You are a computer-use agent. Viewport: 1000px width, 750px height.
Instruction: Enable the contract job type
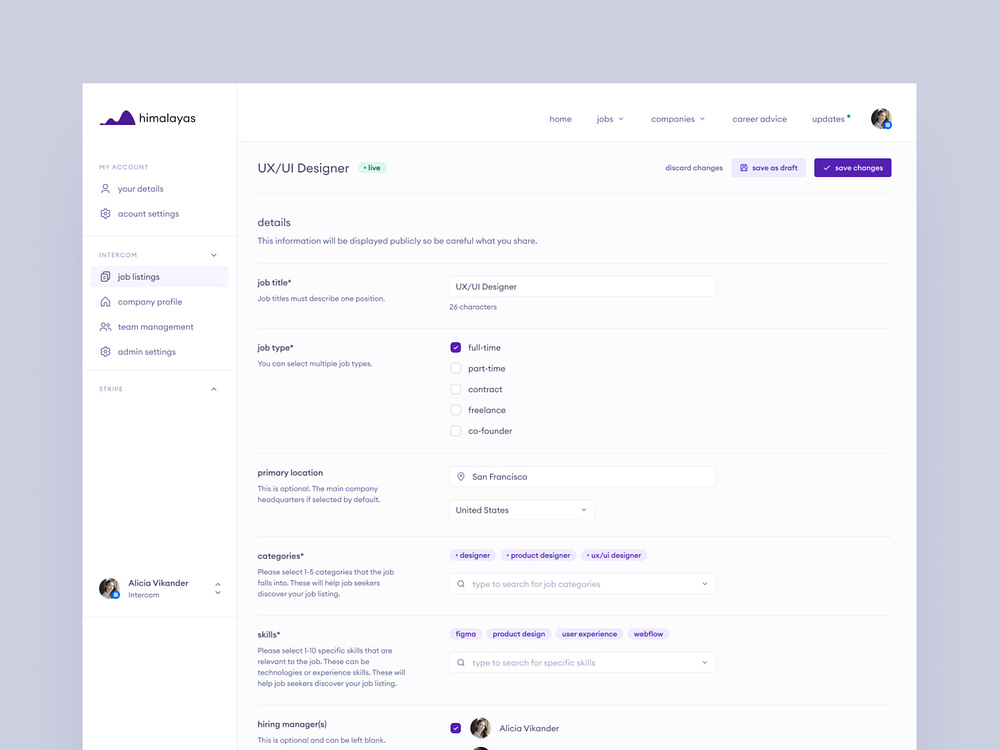click(x=456, y=389)
